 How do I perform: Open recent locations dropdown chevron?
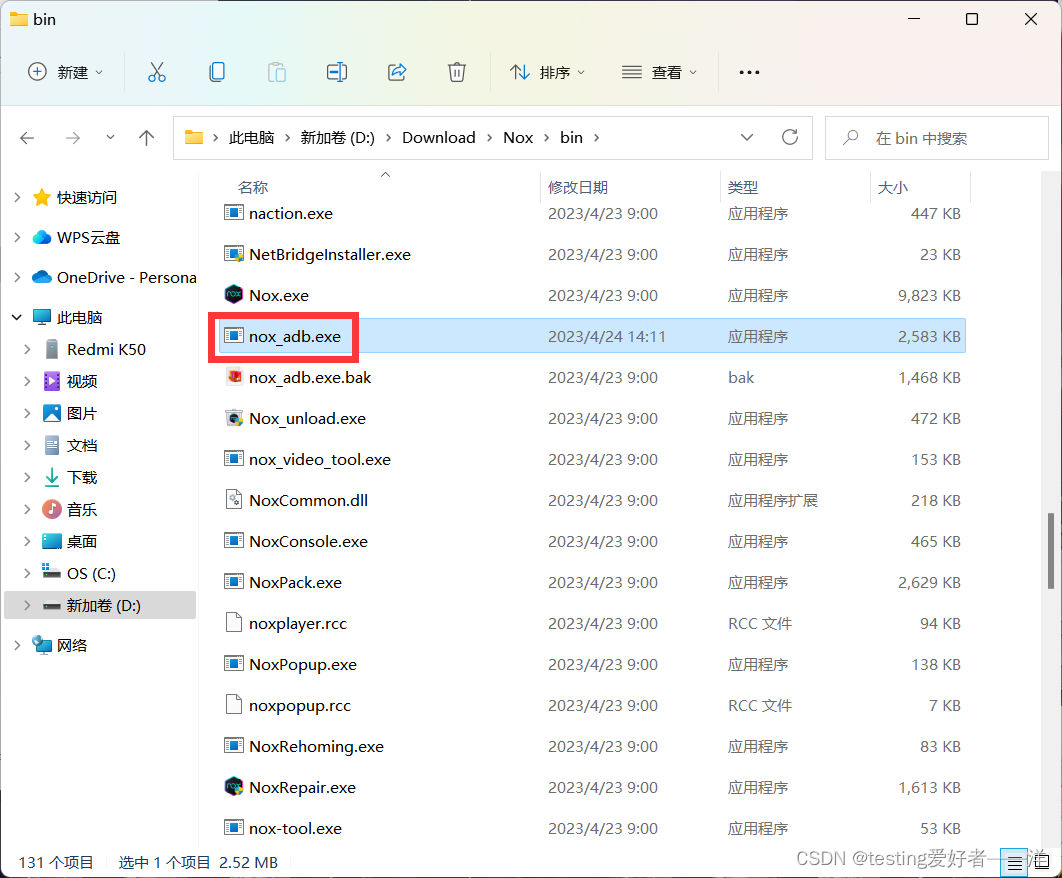110,138
